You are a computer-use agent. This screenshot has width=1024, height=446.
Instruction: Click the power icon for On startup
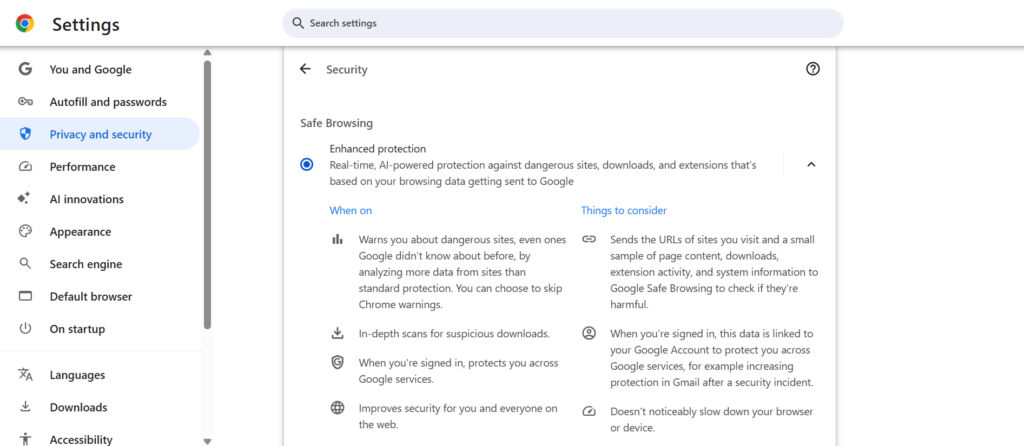(25, 328)
